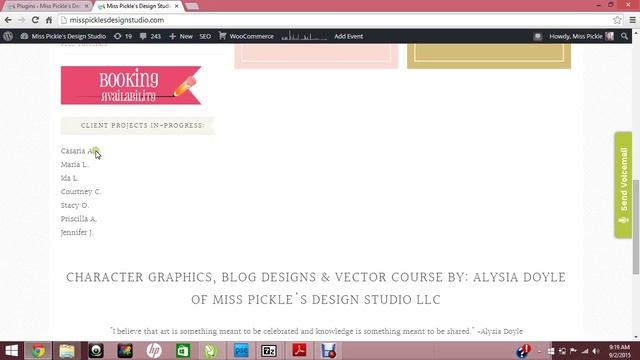Open the WordPress logo menu
This screenshot has width=640, height=360.
8,36
